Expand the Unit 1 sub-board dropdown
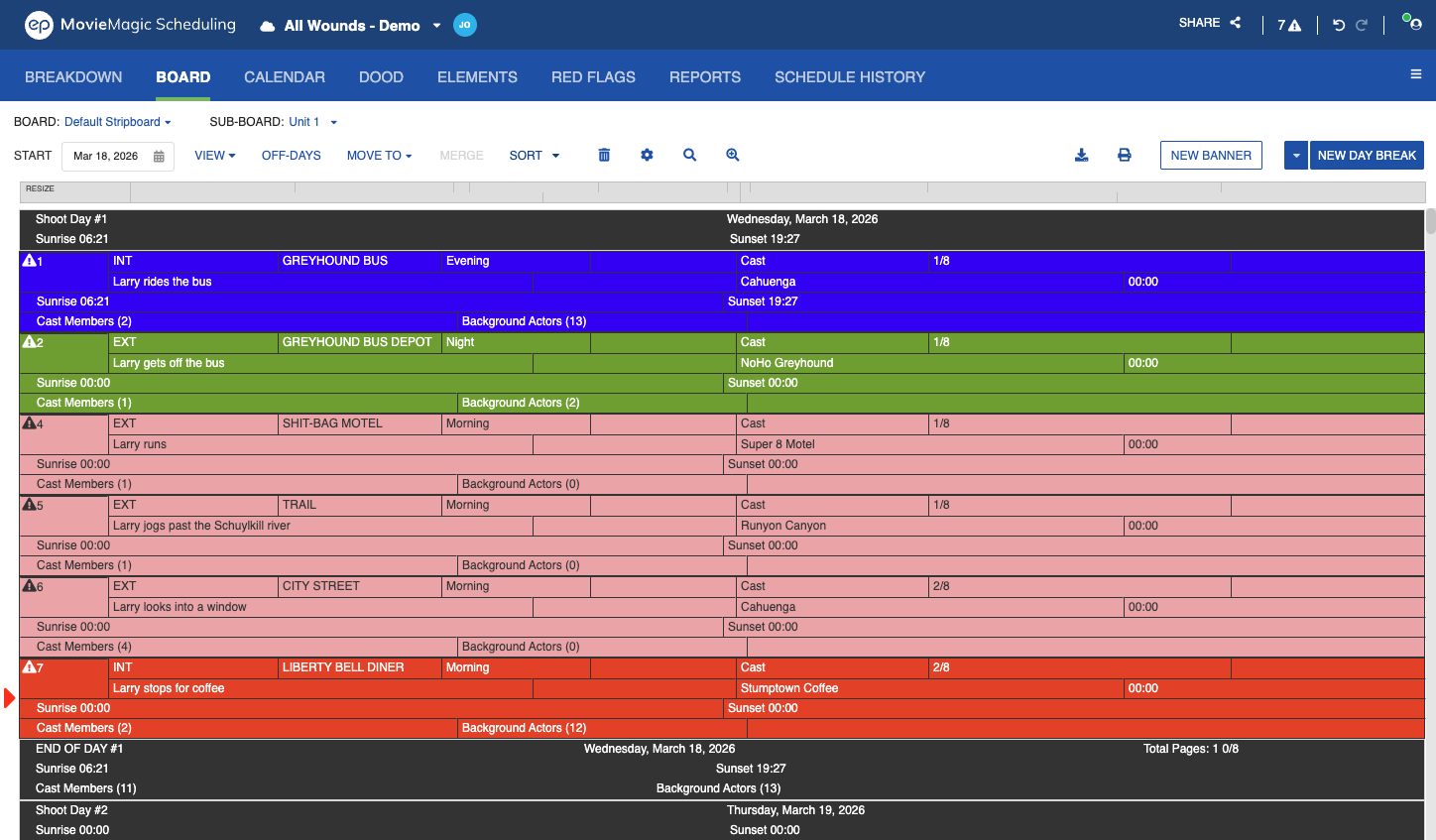The width and height of the screenshot is (1436, 840). click(x=312, y=122)
